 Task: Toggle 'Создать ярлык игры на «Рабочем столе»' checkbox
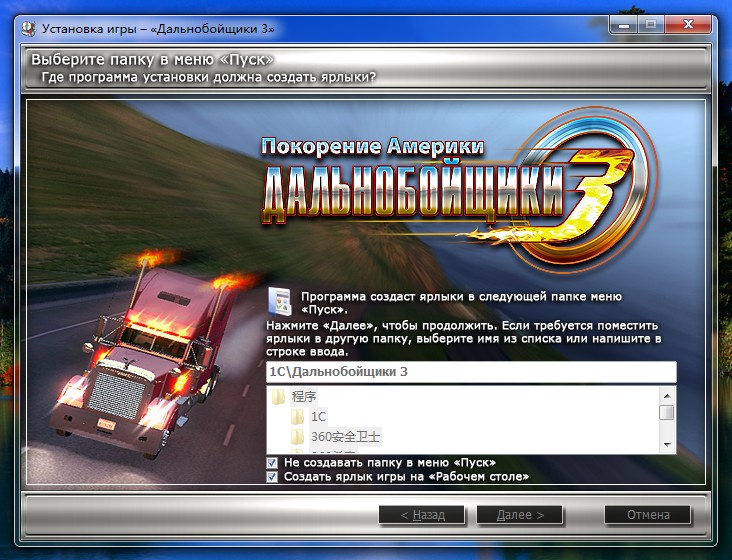coord(272,476)
